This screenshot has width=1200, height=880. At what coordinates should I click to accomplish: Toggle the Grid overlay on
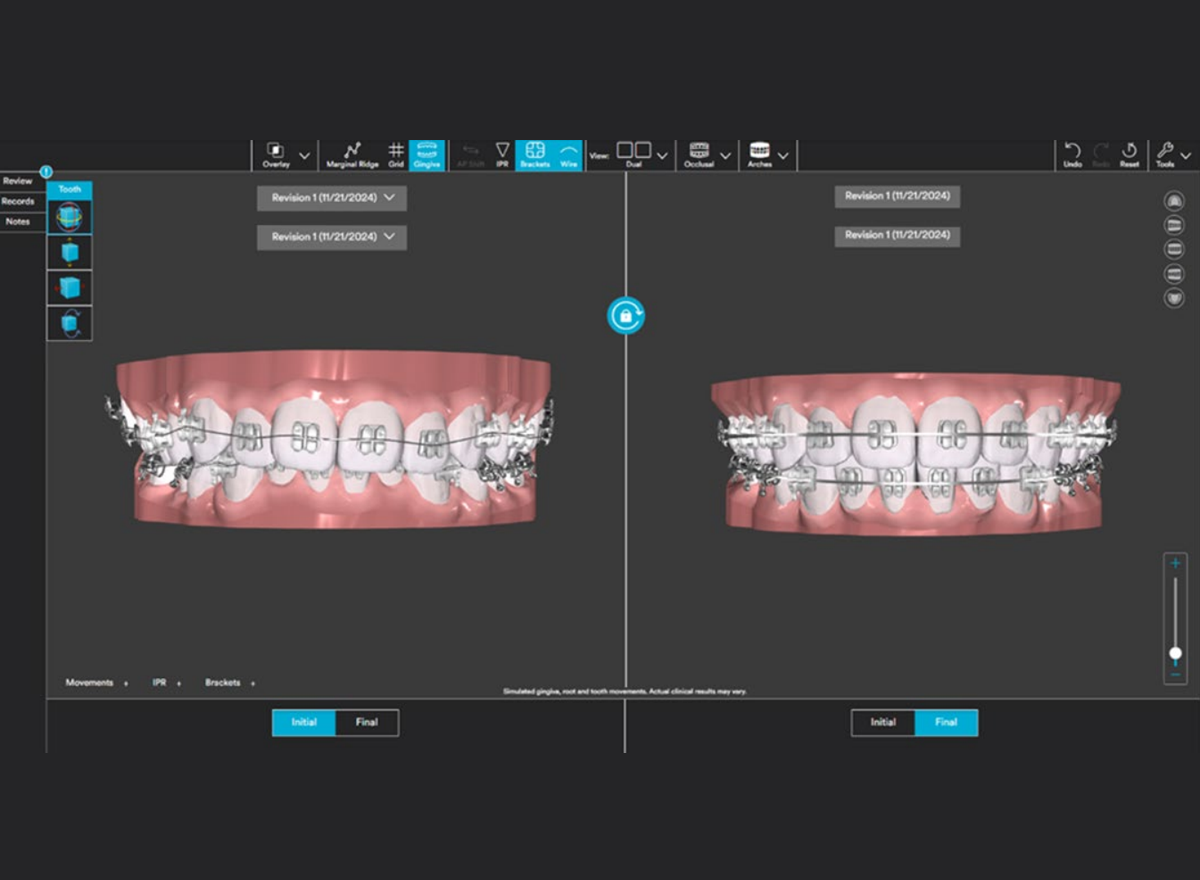(396, 154)
